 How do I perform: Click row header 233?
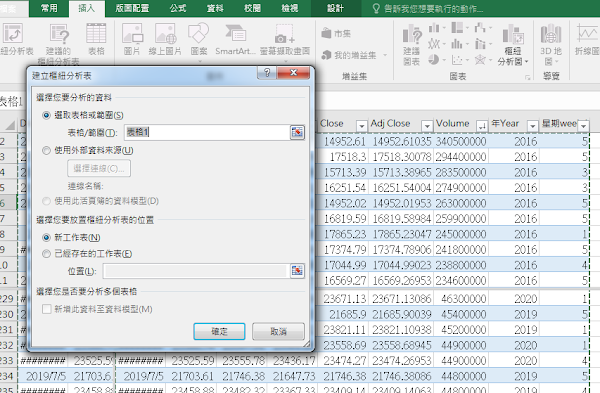point(8,360)
